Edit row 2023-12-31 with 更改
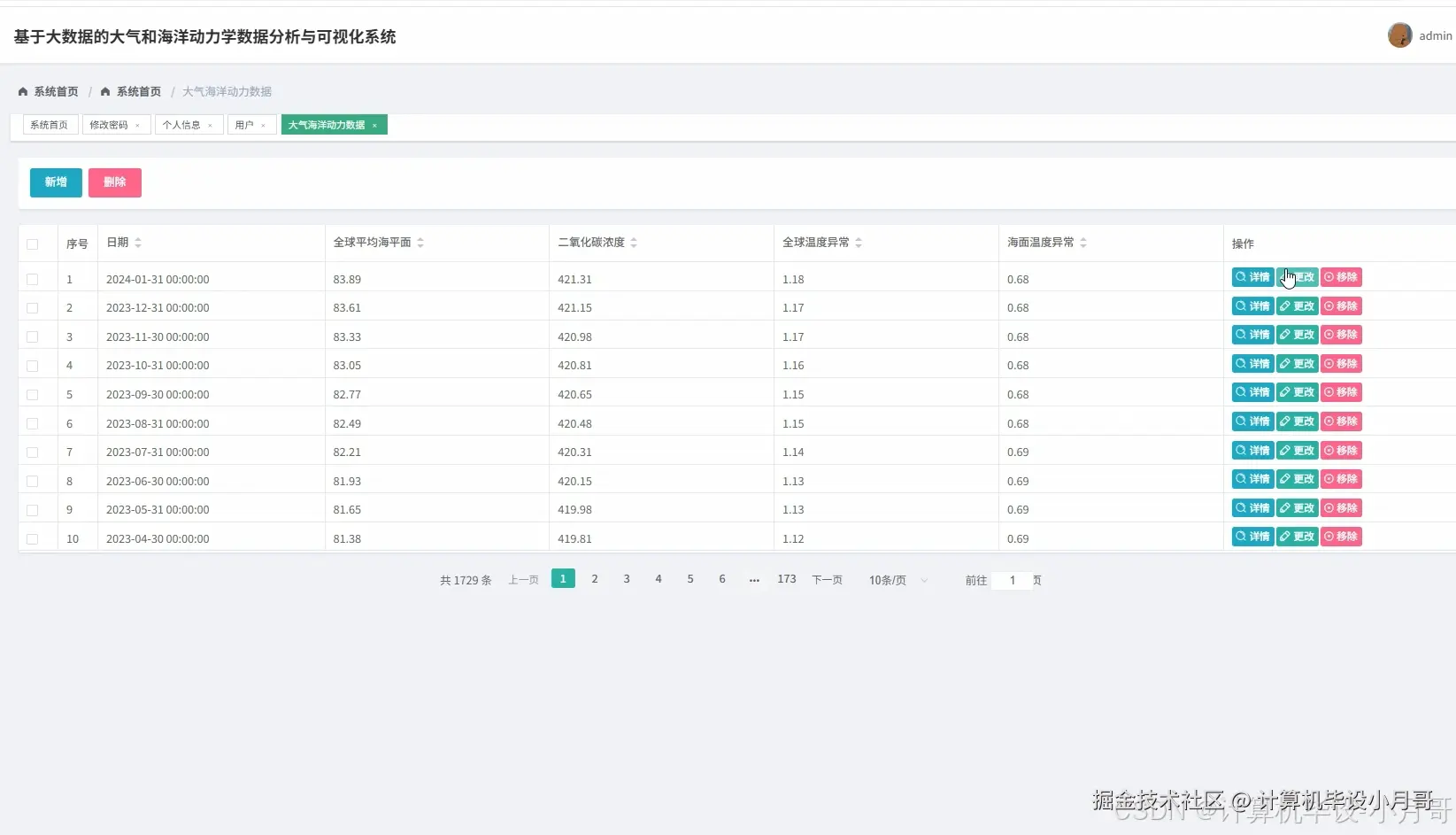 (x=1297, y=306)
